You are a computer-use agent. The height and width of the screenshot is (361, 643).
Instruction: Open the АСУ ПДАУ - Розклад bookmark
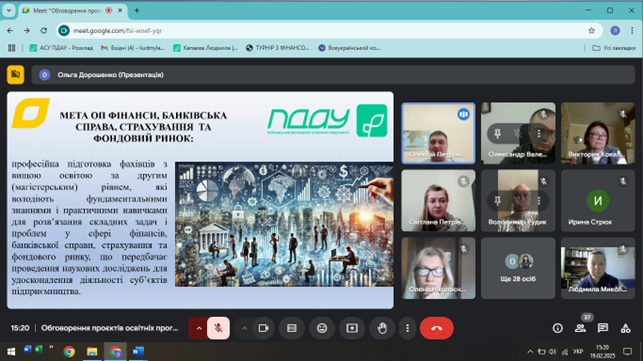click(61, 48)
